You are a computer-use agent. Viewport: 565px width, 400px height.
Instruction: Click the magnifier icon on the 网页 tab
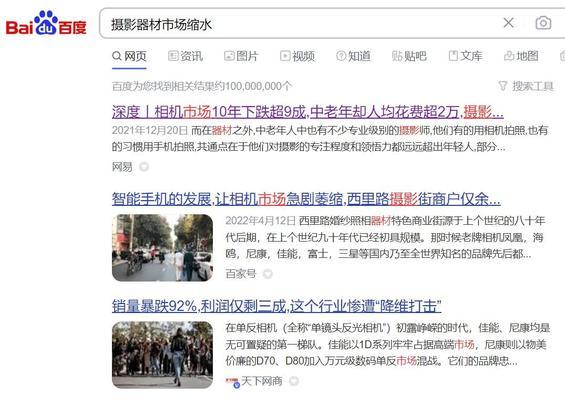(x=117, y=56)
